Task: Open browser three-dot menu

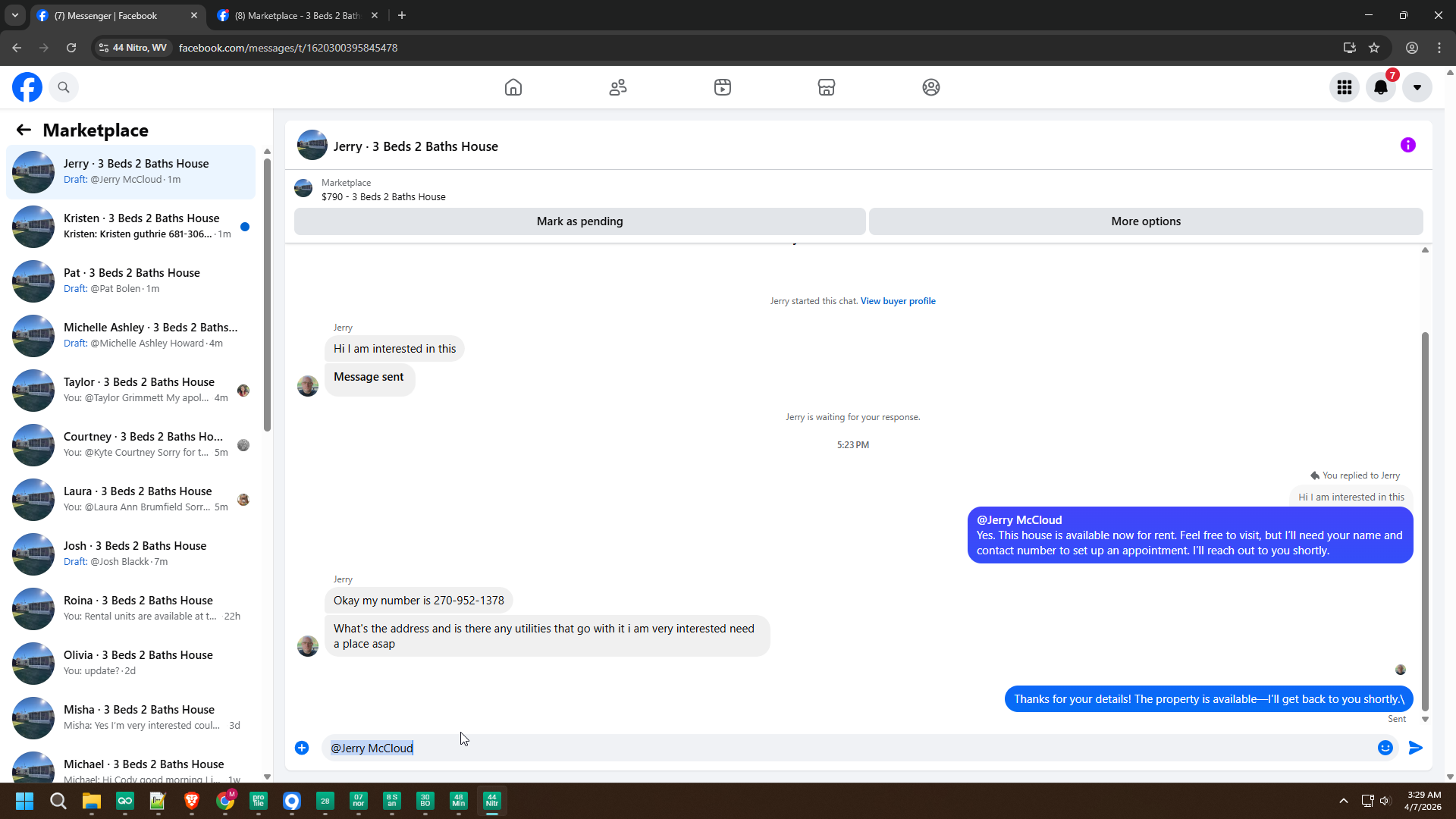Action: pos(1439,48)
